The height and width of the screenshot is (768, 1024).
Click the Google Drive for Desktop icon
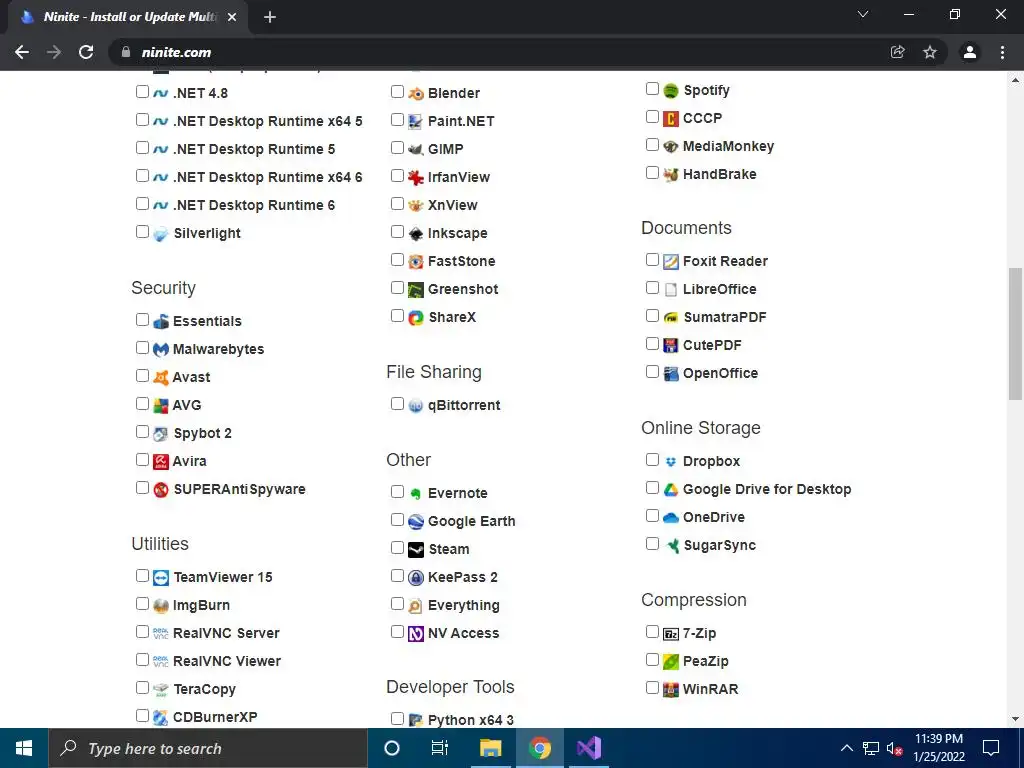[x=671, y=490]
